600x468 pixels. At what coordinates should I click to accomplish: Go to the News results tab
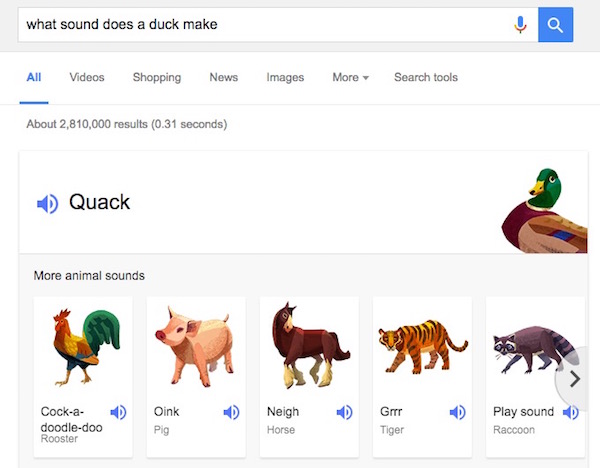224,77
